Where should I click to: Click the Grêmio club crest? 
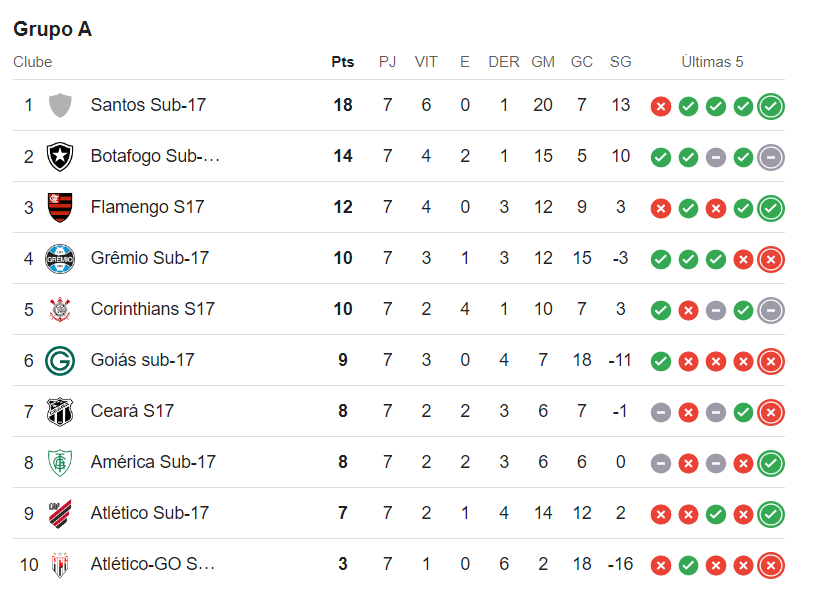(60, 258)
